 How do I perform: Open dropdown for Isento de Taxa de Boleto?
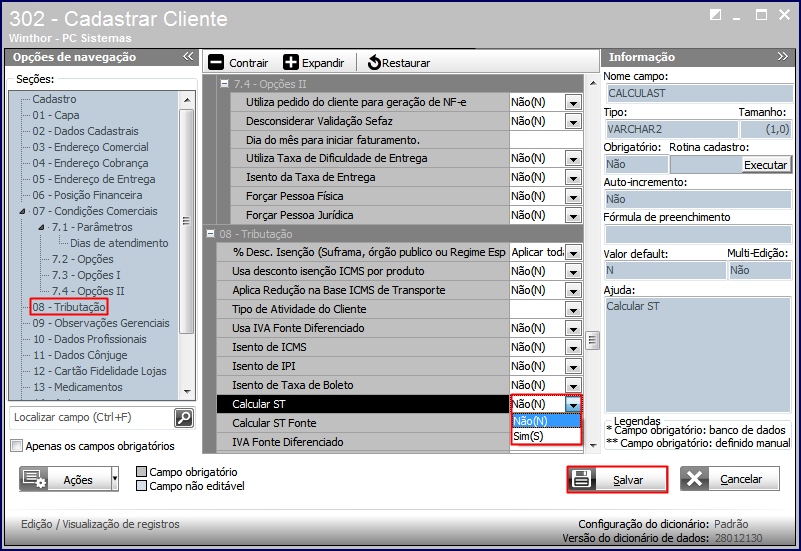pos(573,386)
